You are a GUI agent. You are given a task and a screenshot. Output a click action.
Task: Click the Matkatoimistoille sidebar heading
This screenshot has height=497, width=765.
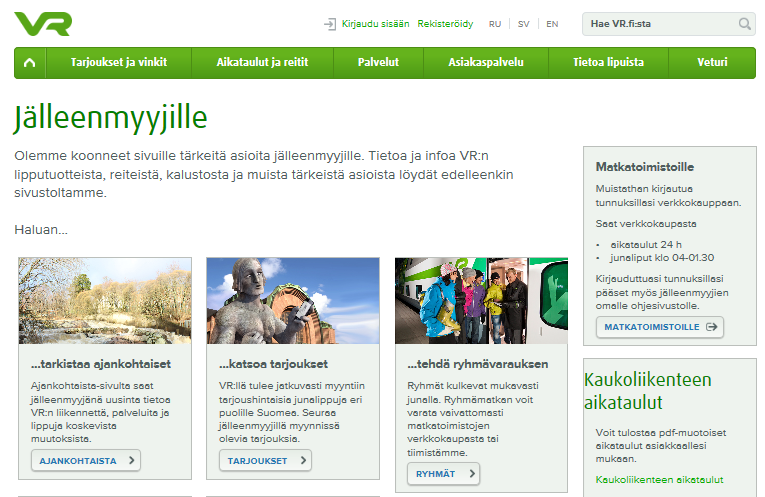[644, 167]
